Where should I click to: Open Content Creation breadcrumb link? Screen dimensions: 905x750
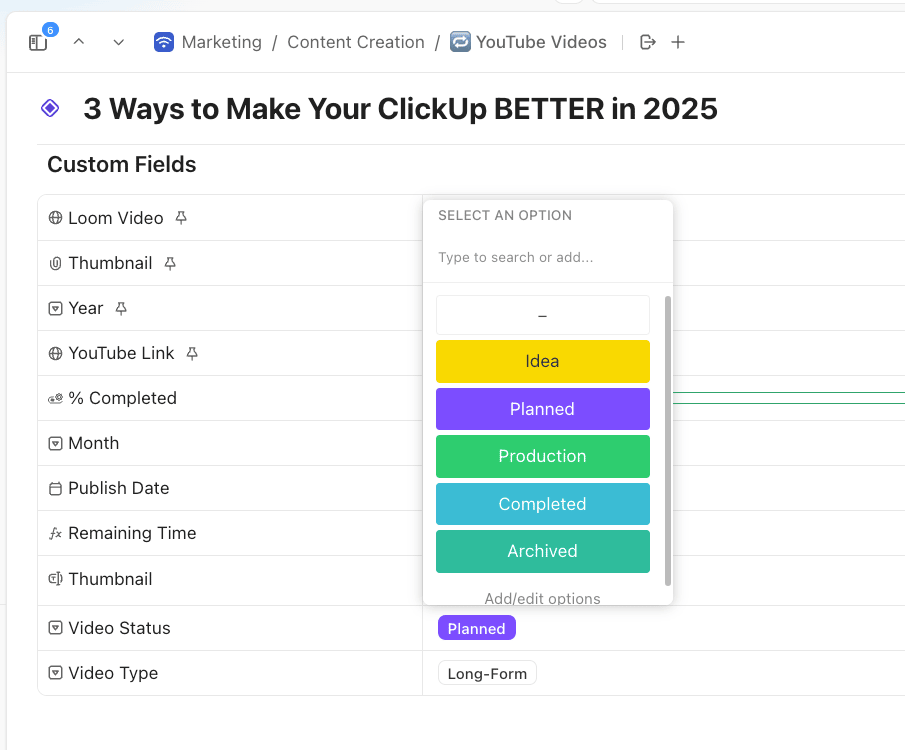pos(356,42)
